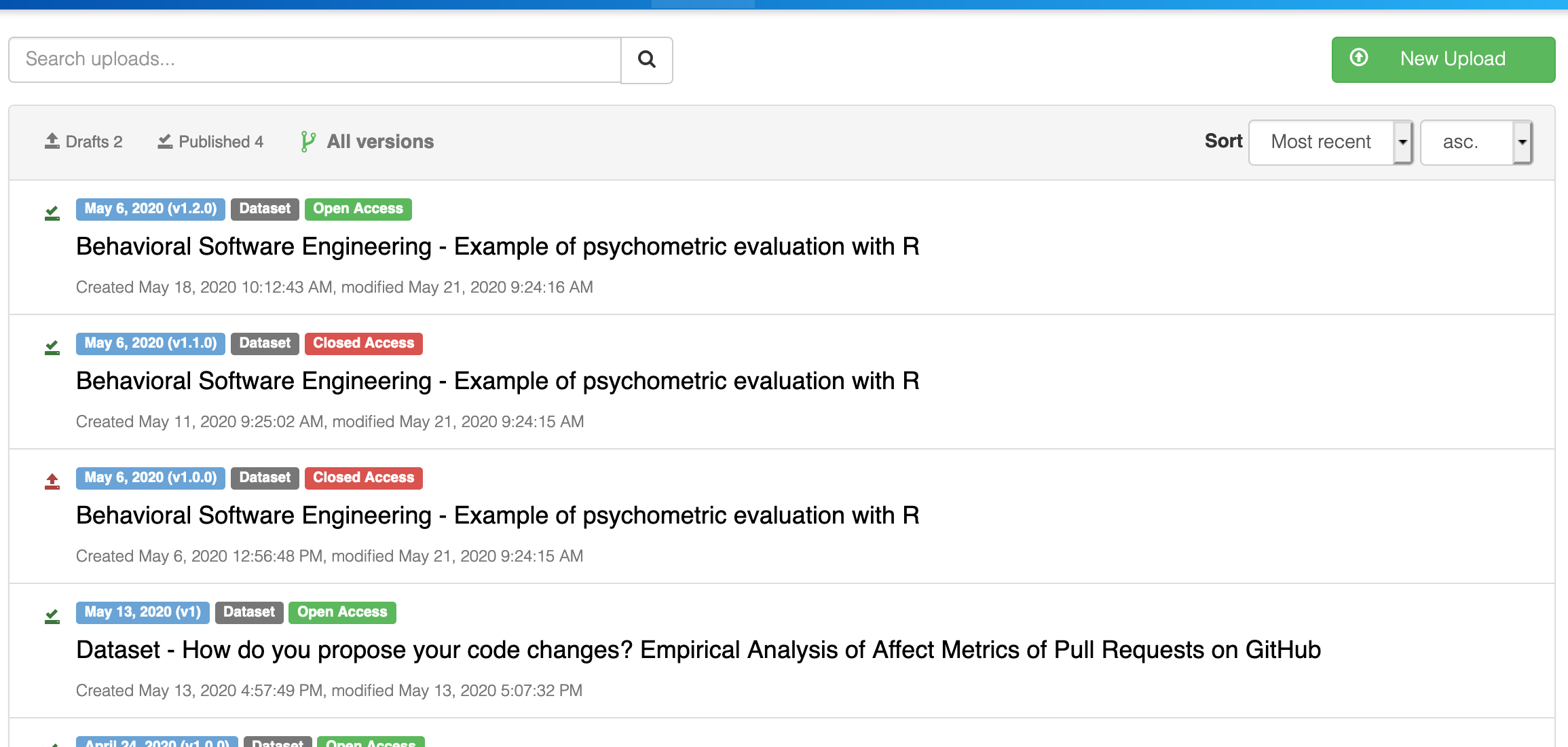
Task: Focus the Search uploads field
Action: [315, 60]
